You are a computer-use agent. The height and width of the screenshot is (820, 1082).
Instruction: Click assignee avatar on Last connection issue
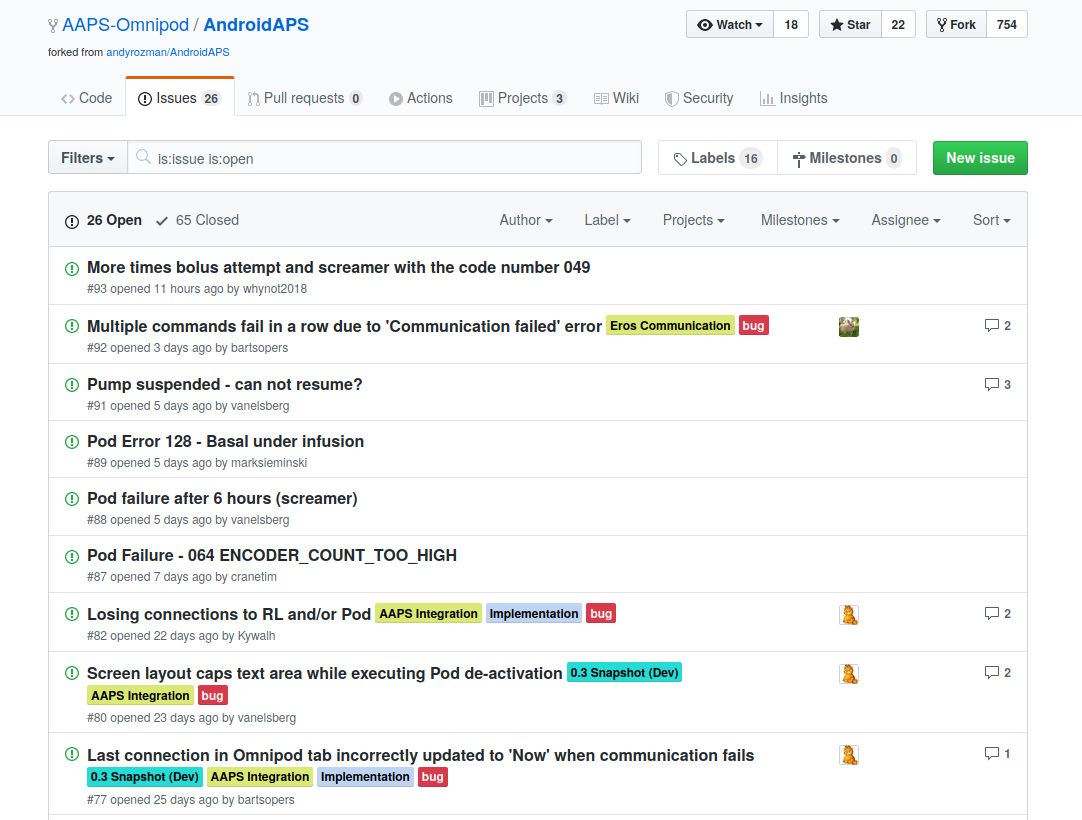[x=849, y=755]
